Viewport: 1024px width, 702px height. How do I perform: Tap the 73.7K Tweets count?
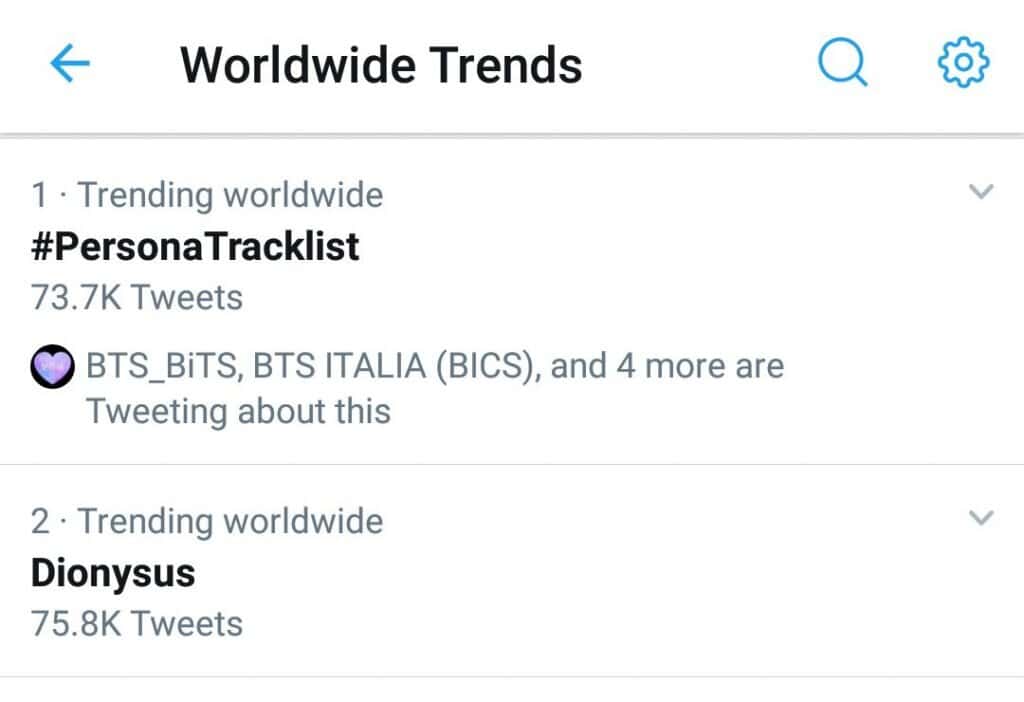(137, 297)
